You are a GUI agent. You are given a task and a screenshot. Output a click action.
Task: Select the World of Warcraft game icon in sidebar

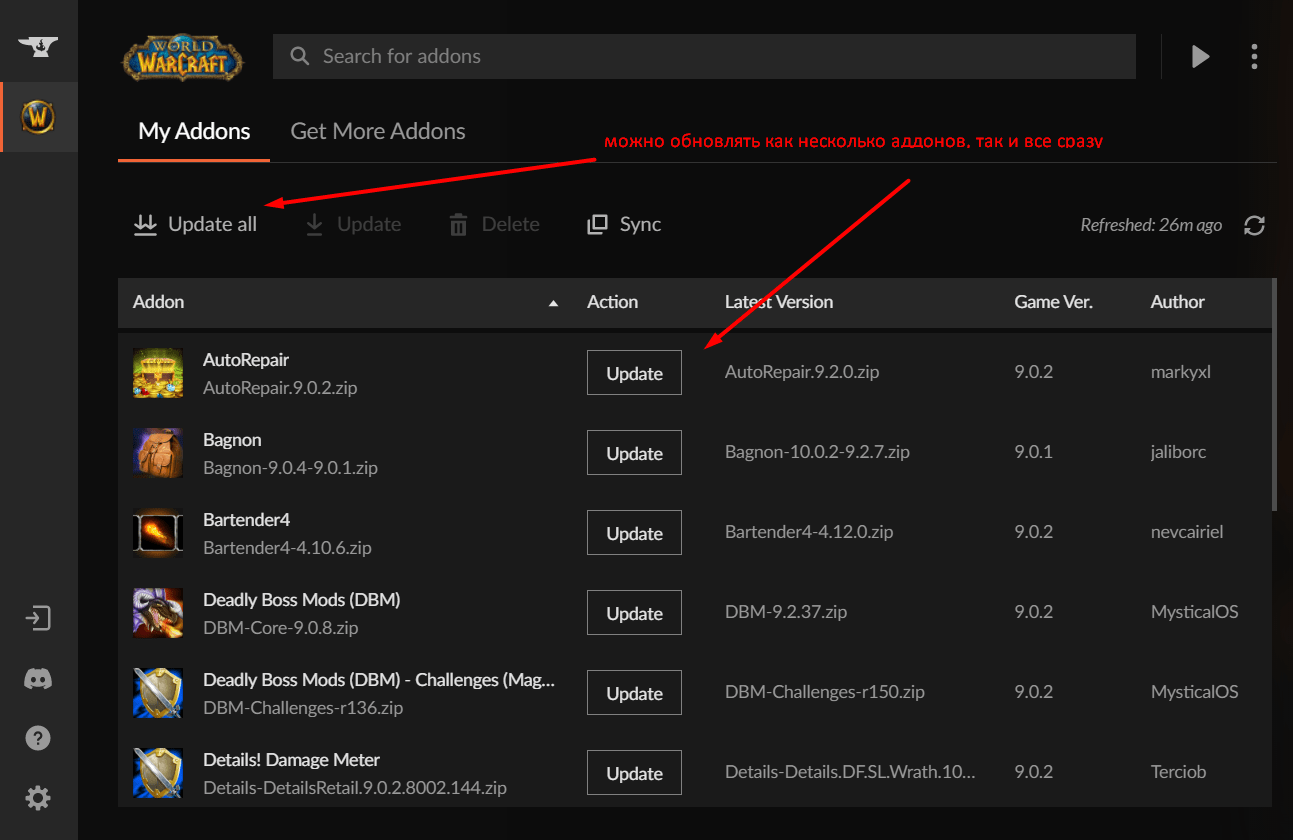coord(38,117)
